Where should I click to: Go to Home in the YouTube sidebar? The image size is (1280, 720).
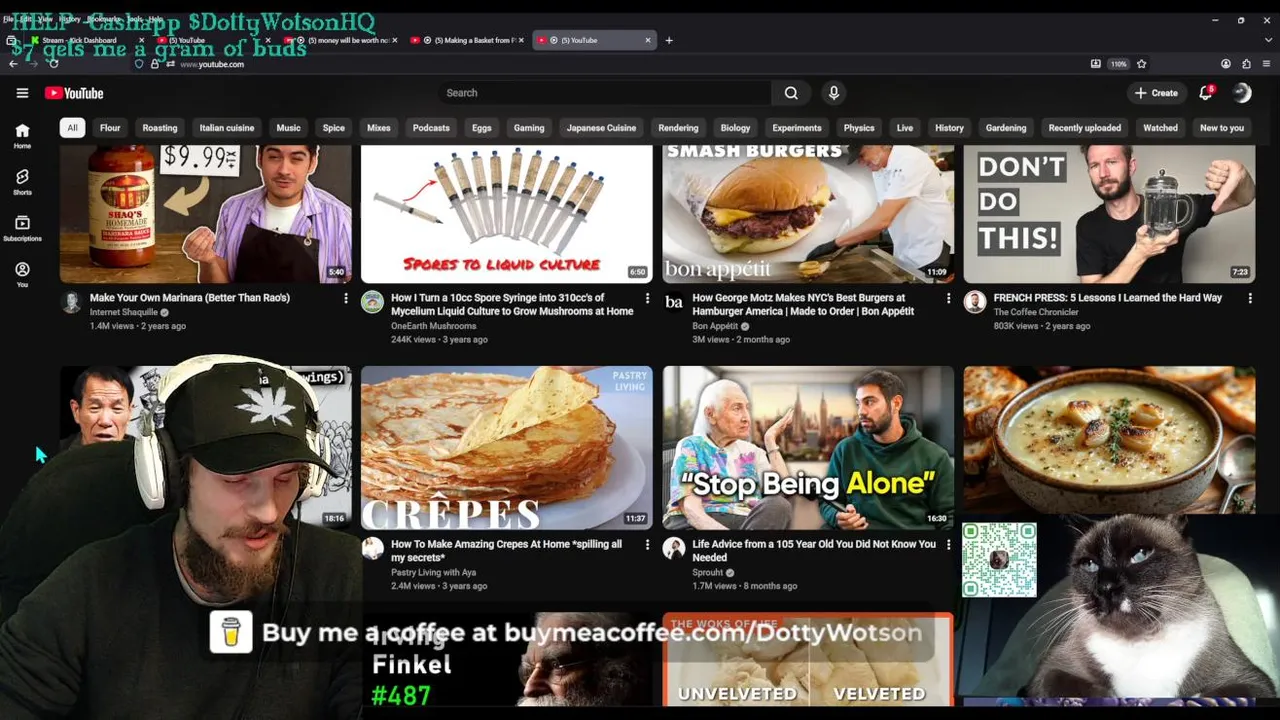pyautogui.click(x=22, y=136)
